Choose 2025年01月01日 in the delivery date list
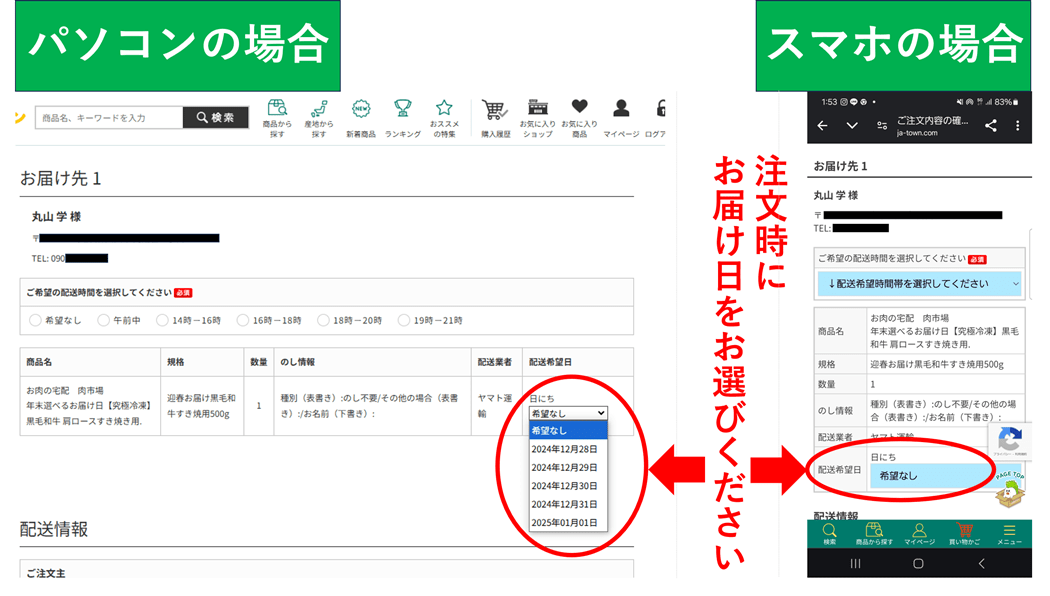Screen dimensions: 1050x596 pyautogui.click(x=564, y=522)
